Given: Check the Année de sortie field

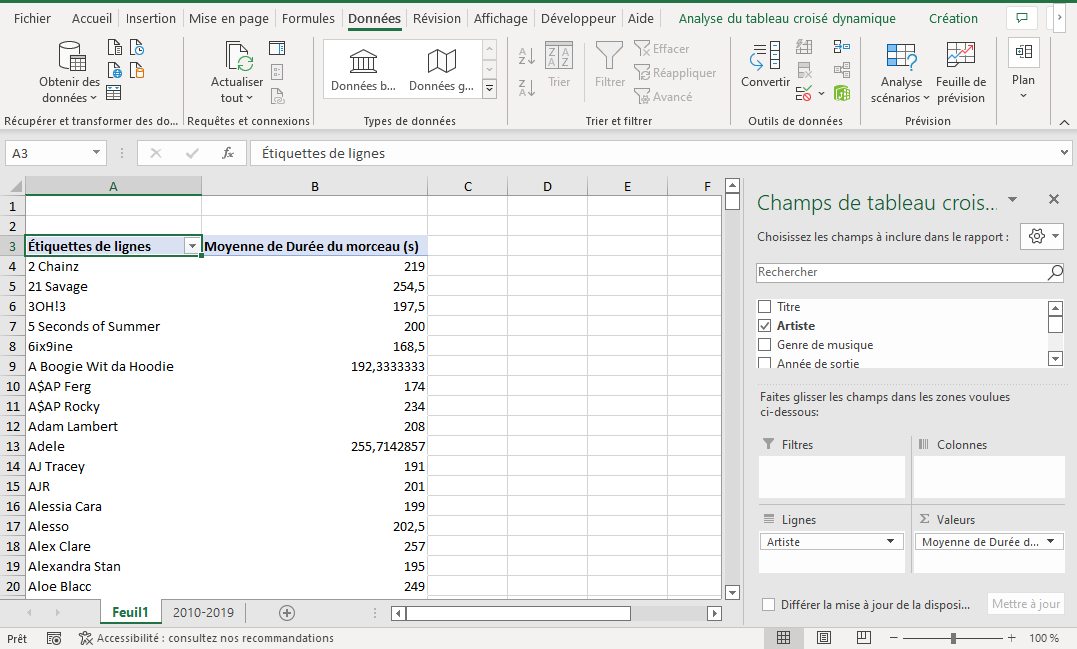Looking at the screenshot, I should point(764,363).
